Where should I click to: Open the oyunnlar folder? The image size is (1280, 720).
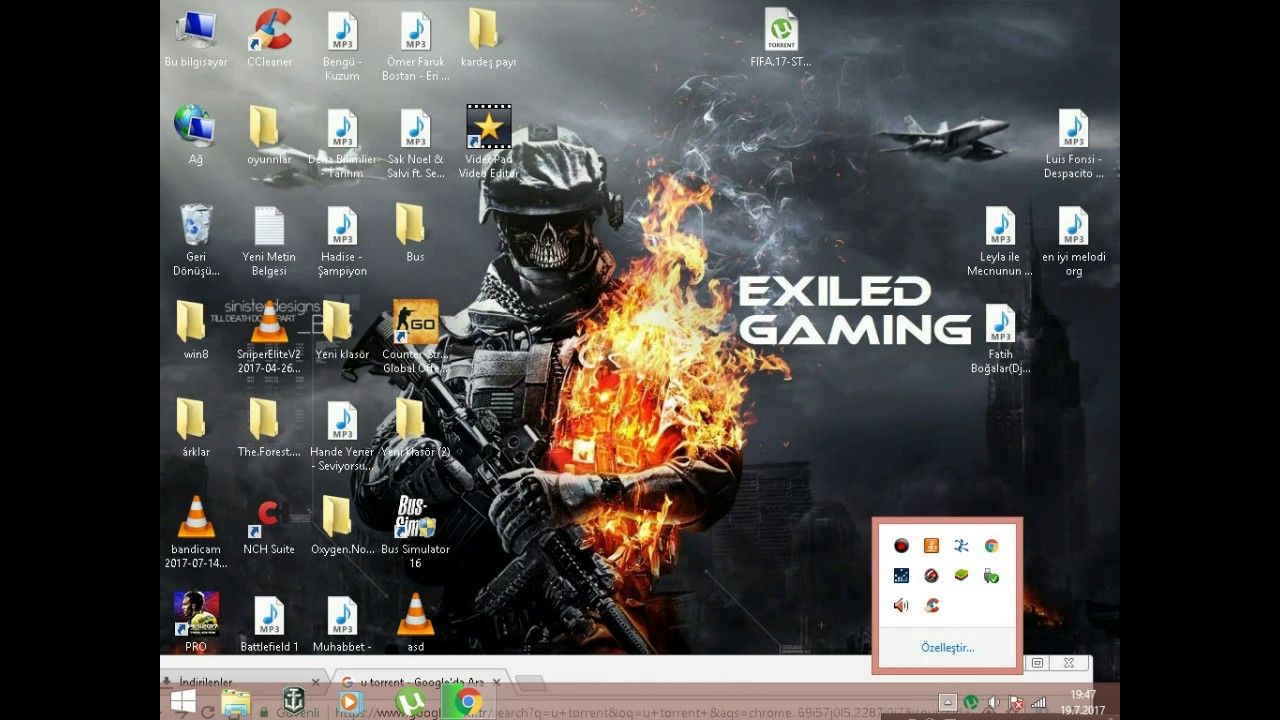pyautogui.click(x=269, y=136)
